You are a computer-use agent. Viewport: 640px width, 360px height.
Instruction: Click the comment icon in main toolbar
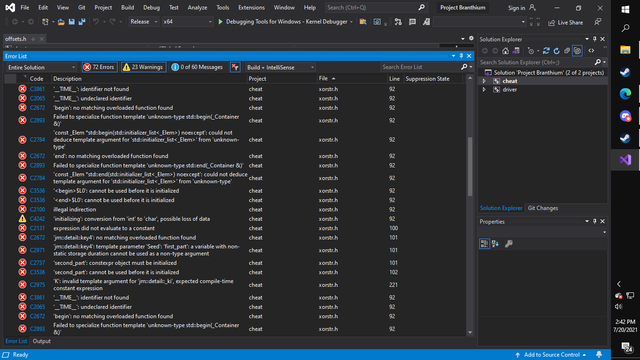413,22
